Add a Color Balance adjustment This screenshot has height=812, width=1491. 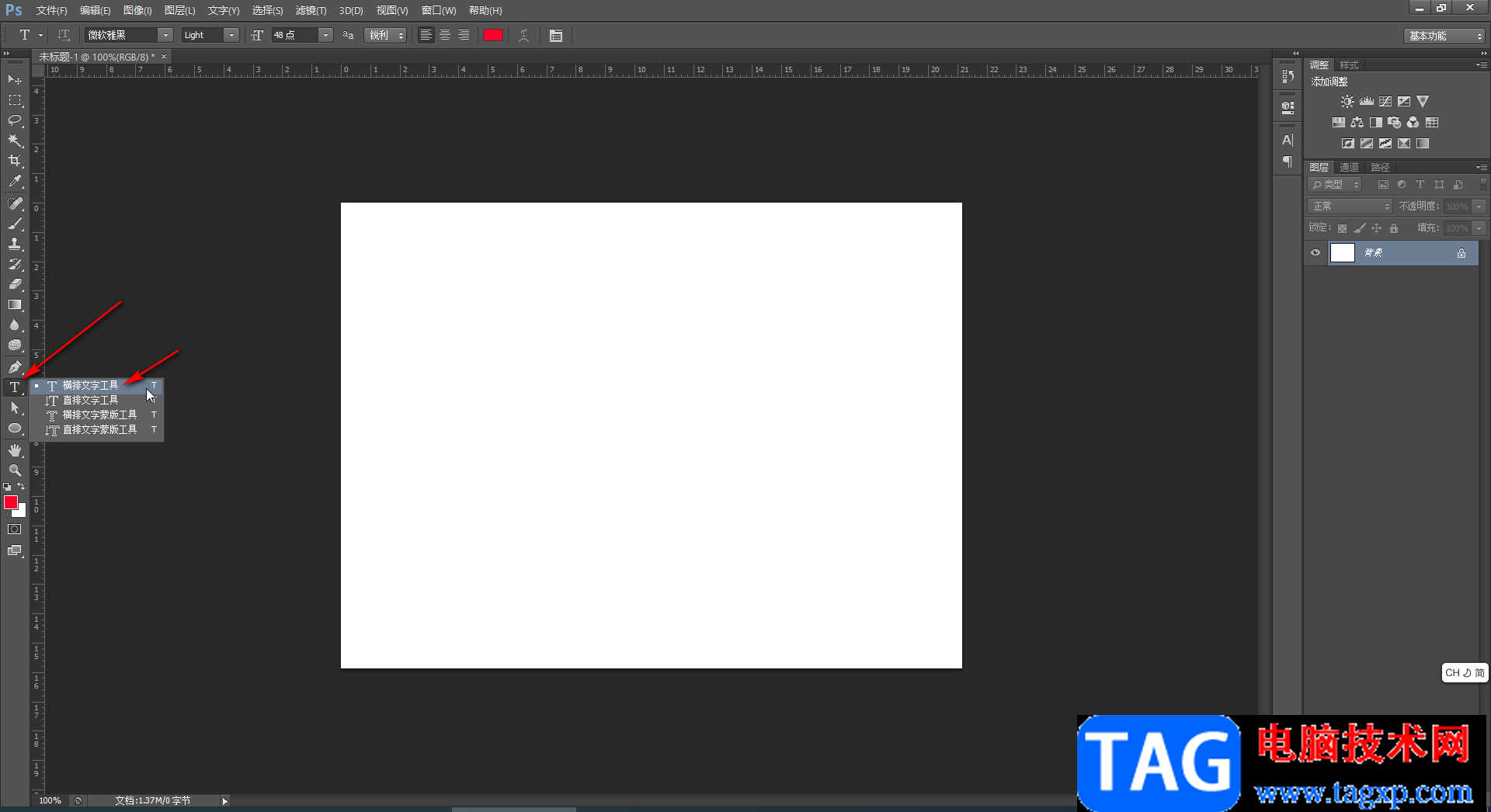pyautogui.click(x=1357, y=123)
